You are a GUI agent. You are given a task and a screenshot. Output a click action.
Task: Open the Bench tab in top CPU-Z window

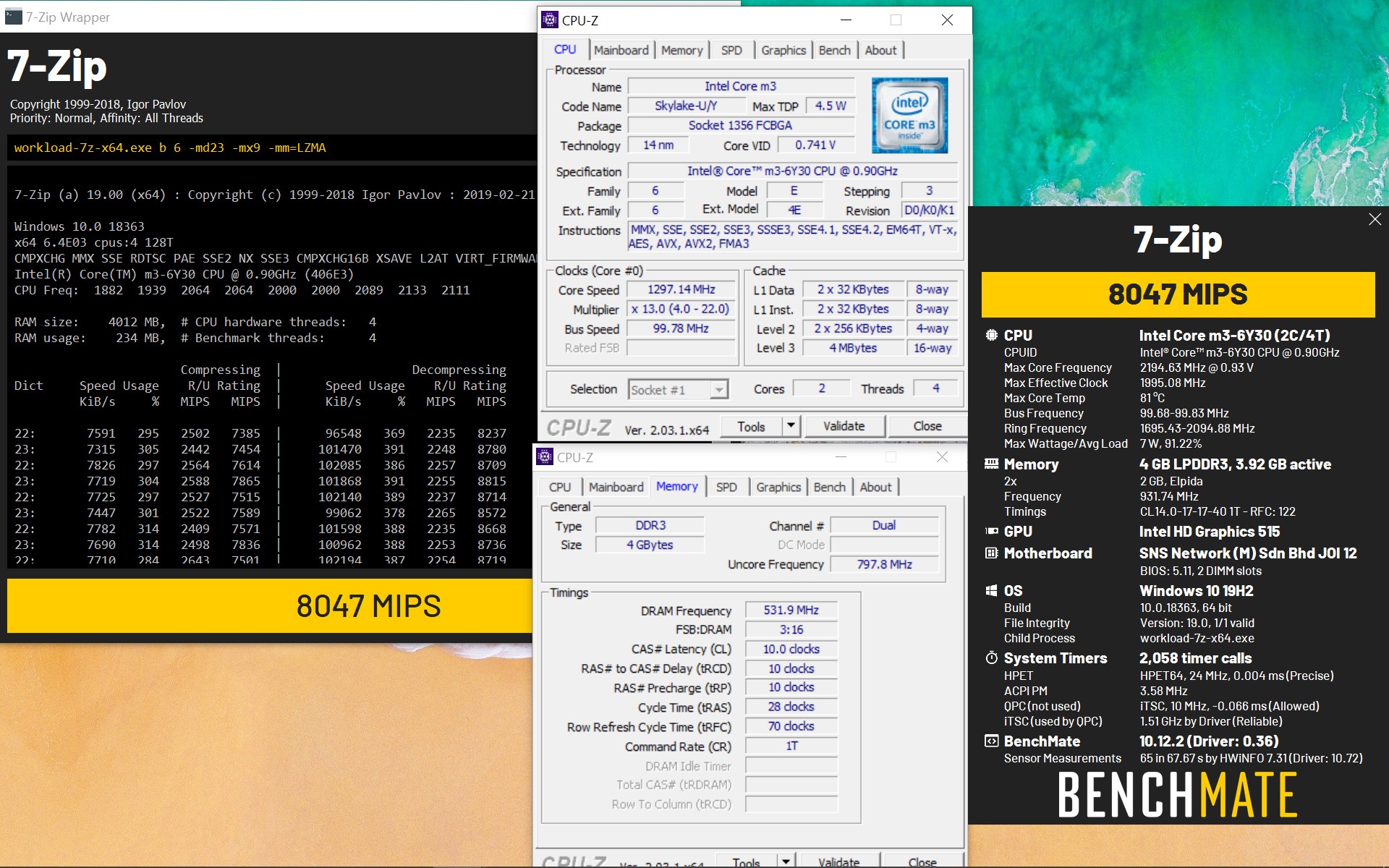point(834,50)
